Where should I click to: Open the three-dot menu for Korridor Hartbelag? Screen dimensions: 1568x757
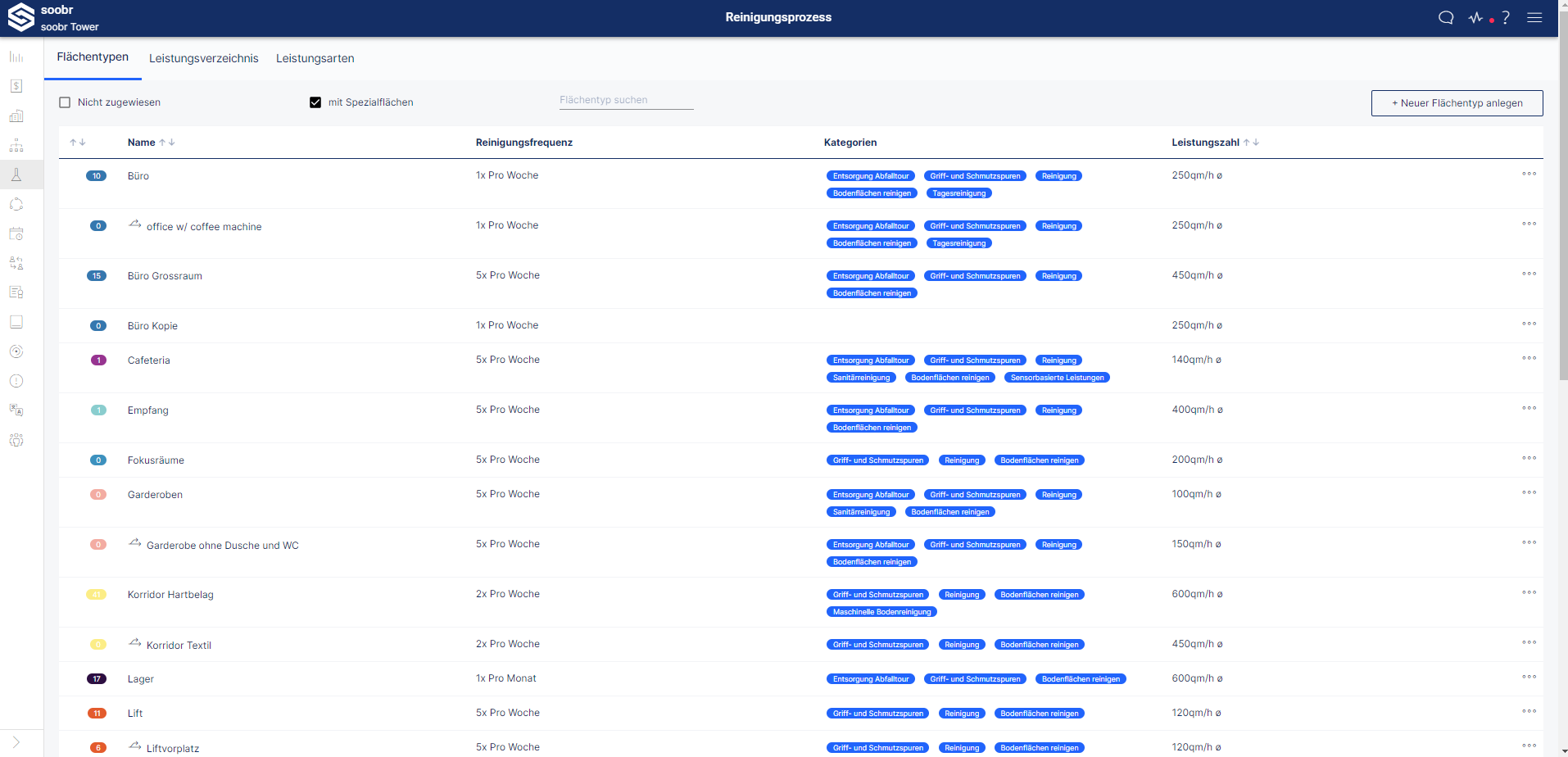coord(1529,592)
